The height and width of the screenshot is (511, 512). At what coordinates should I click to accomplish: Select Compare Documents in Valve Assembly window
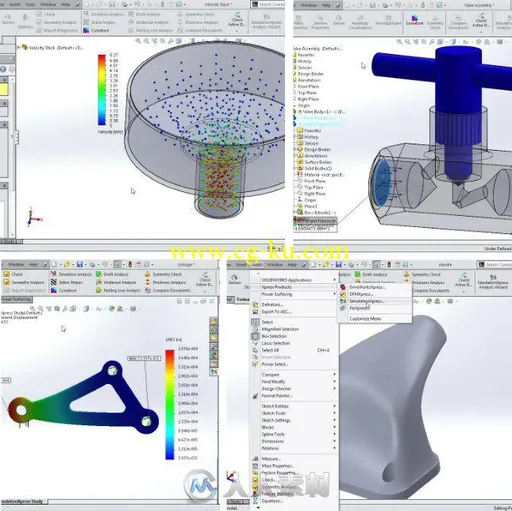coord(458,22)
